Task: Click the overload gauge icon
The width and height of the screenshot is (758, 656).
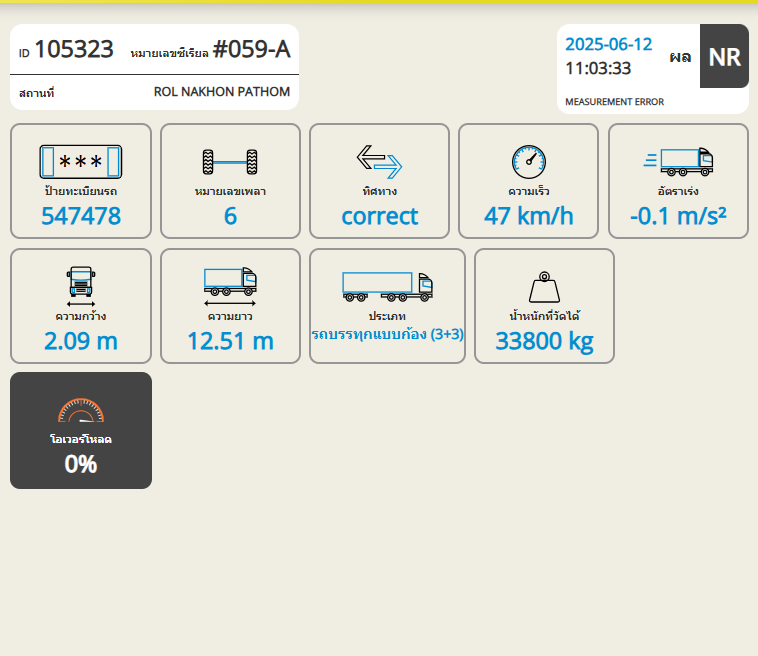Action: coord(81,412)
